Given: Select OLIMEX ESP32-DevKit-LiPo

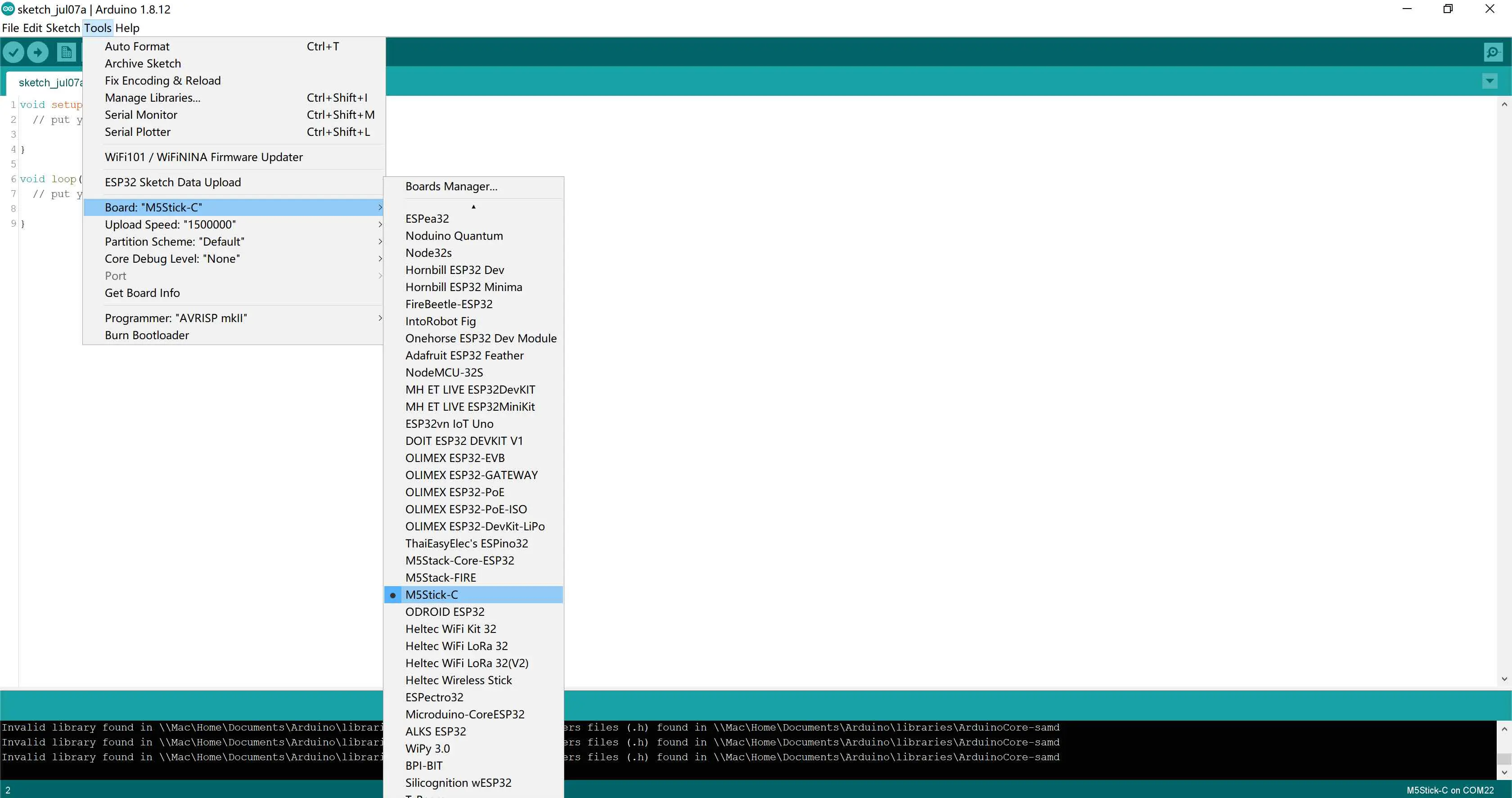Looking at the screenshot, I should [x=473, y=526].
